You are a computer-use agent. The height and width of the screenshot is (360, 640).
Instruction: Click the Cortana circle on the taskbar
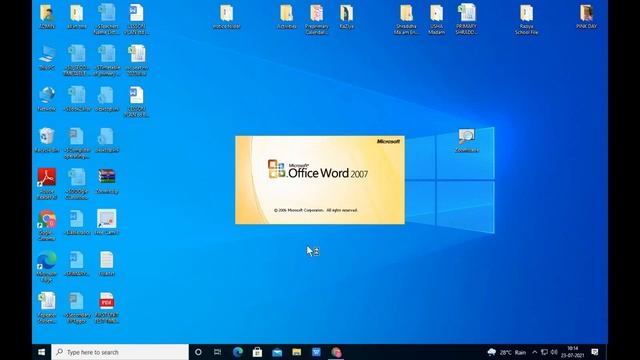coord(198,352)
